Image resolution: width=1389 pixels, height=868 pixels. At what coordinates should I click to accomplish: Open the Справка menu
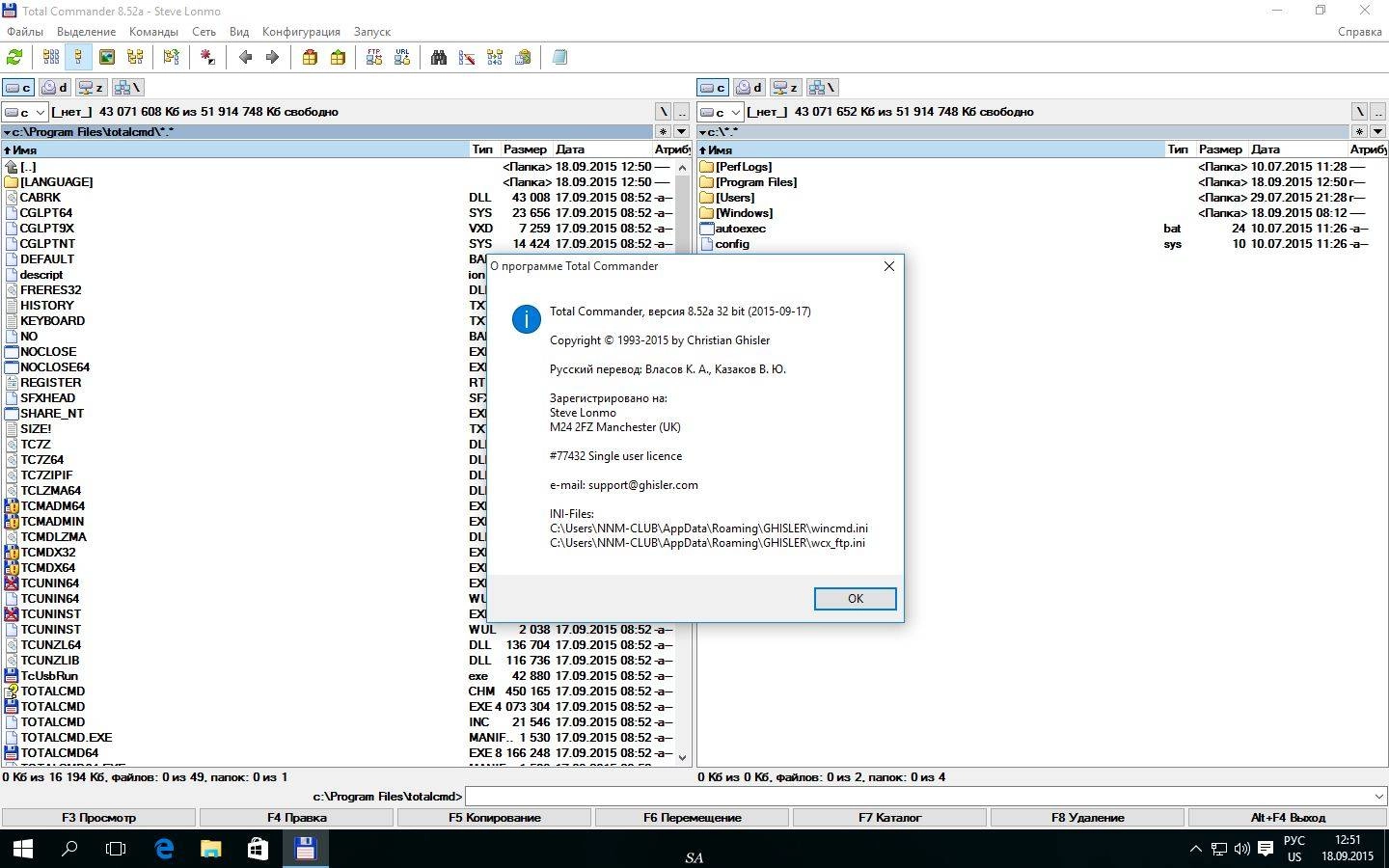pos(1360,32)
